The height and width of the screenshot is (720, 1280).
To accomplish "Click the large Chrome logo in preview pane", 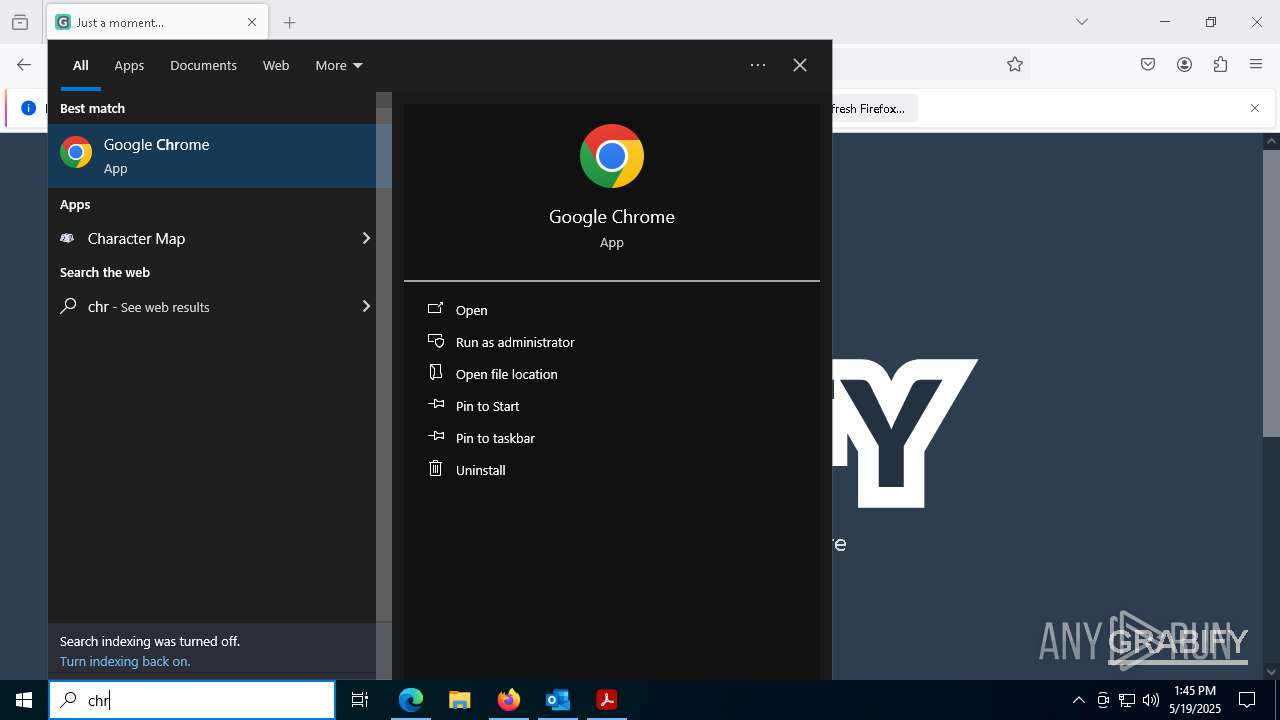I will click(x=612, y=156).
